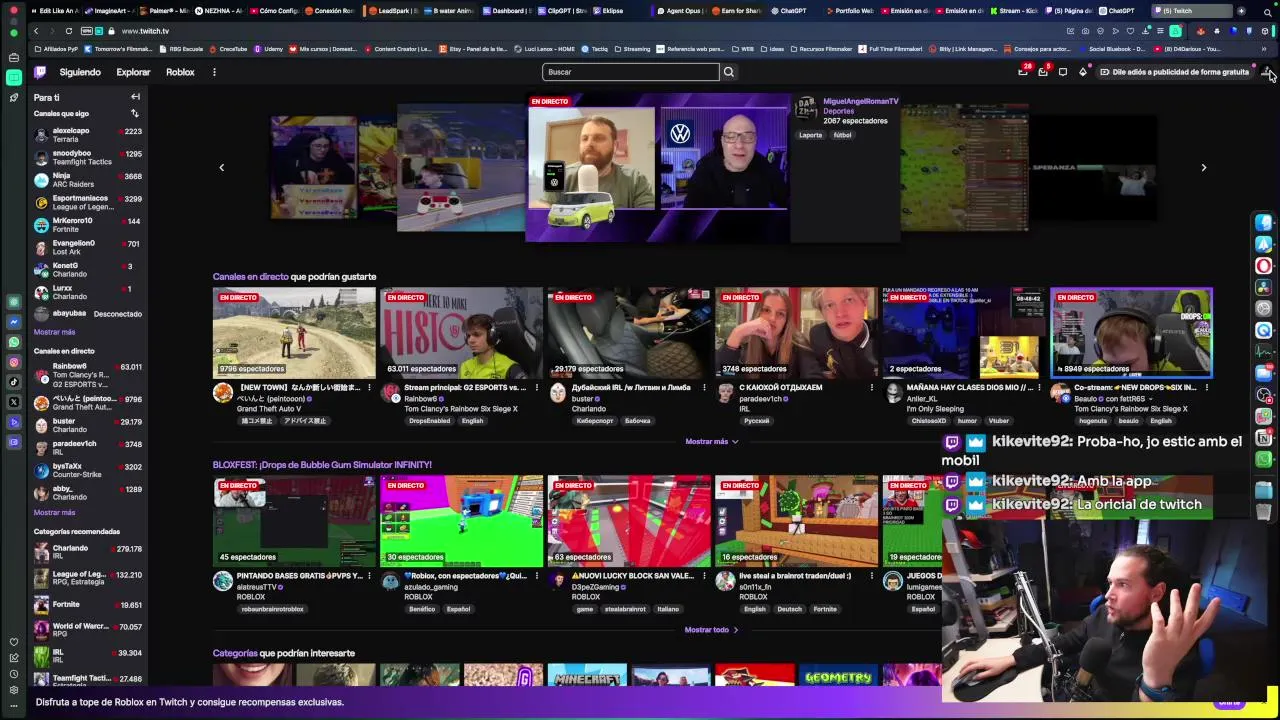Screen dimensions: 1280x720
Task: Open options for buster stream card
Action: pyautogui.click(x=704, y=388)
